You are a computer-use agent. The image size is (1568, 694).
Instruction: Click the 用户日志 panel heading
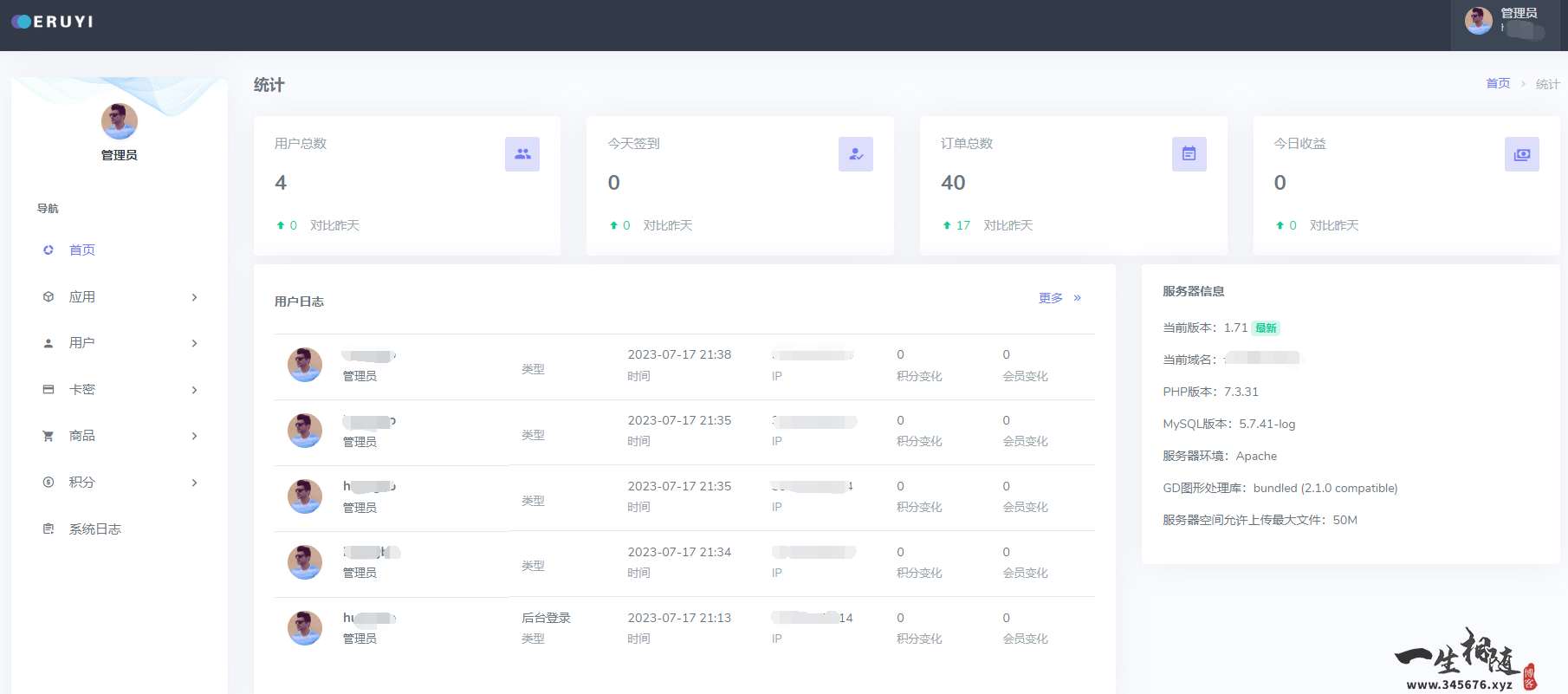tap(299, 302)
